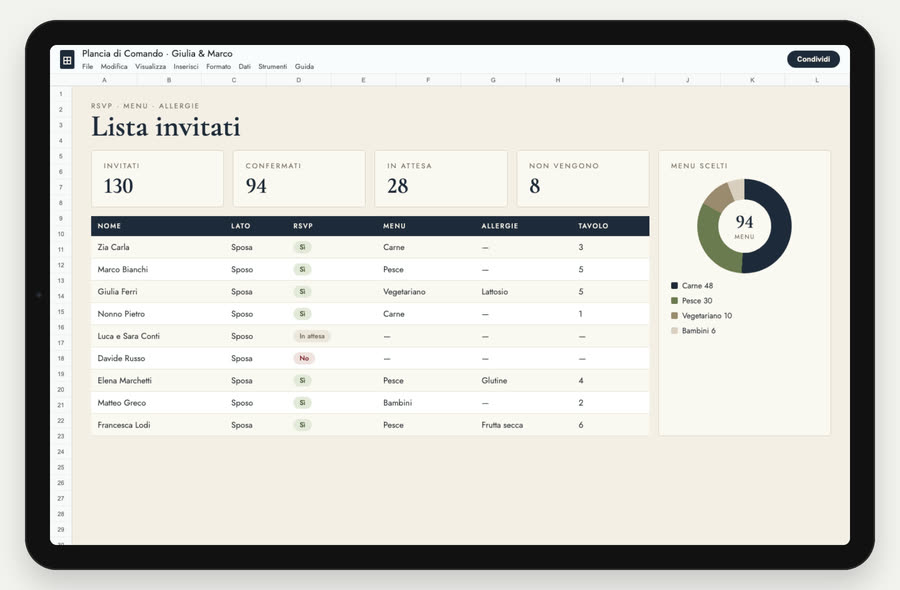Click the Pesce 30 legend swatch
Screen dimensions: 900x590
tap(674, 301)
